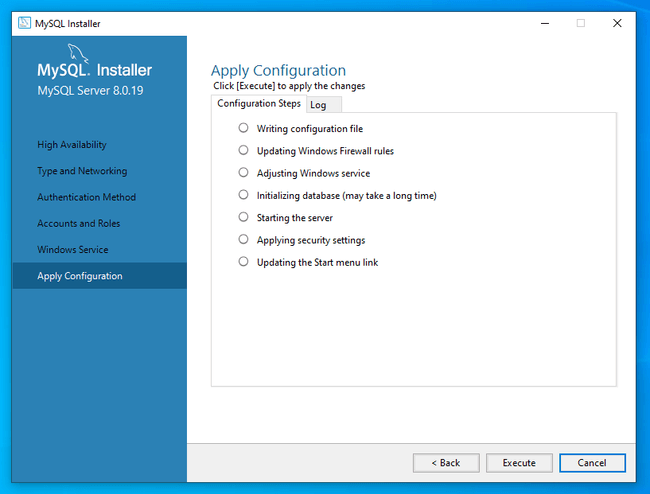Select the Updating Windows Firewall rules indicator
The image size is (650, 494).
coord(243,150)
